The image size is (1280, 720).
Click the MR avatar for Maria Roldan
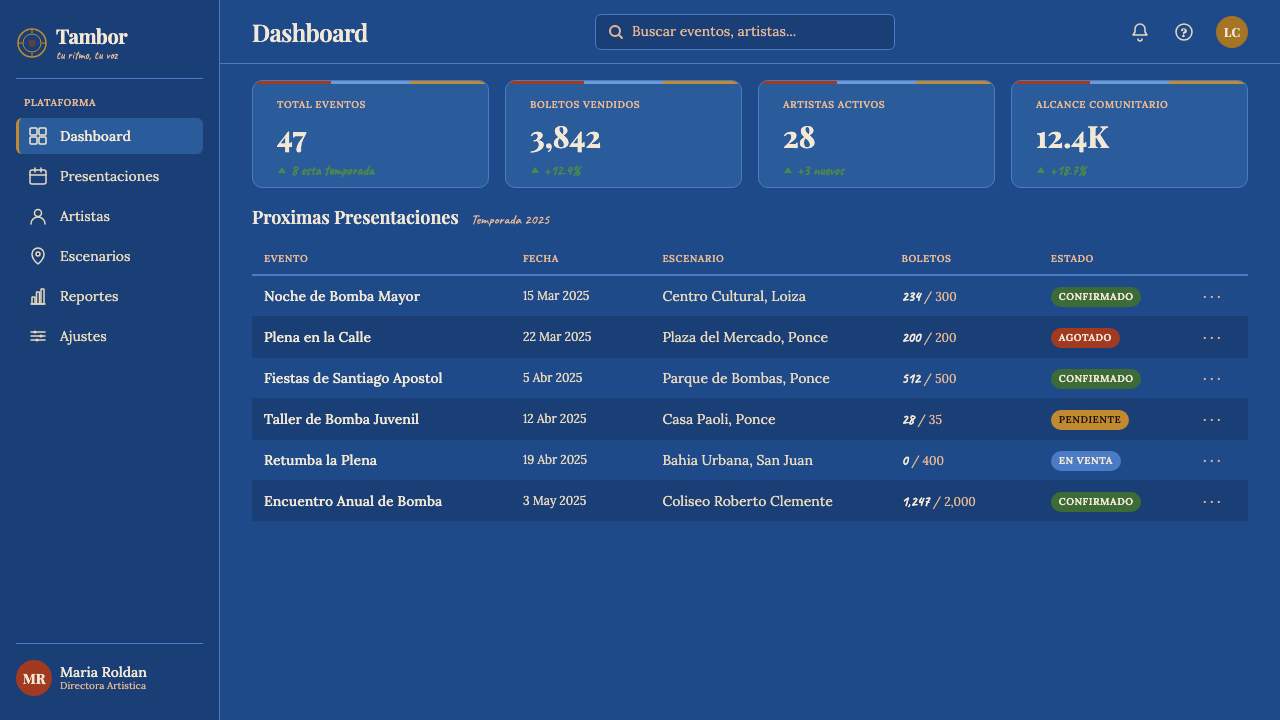(34, 678)
